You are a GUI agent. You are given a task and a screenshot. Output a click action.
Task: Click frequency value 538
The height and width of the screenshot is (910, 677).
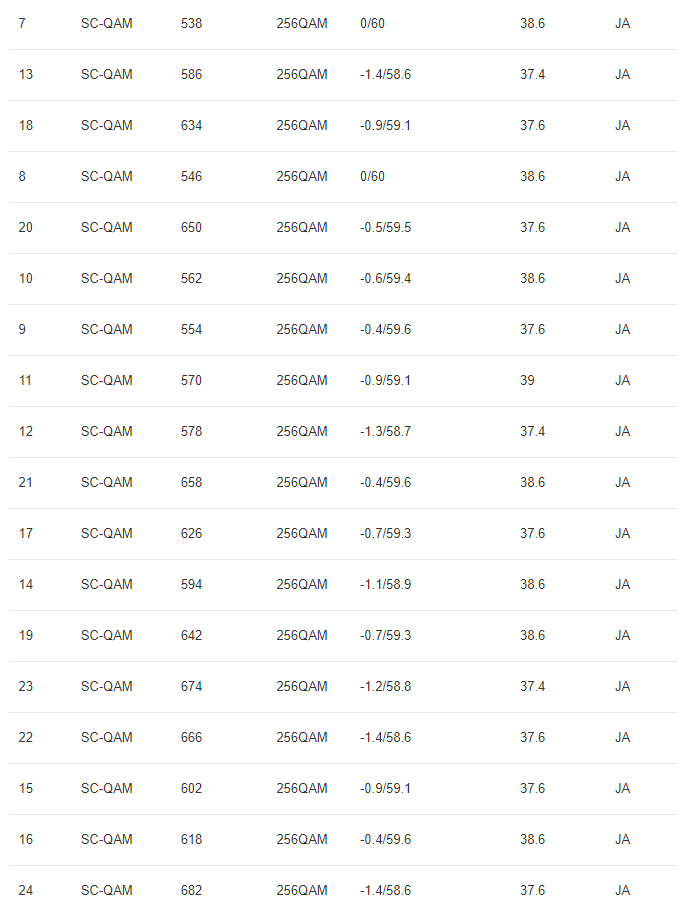pos(191,23)
